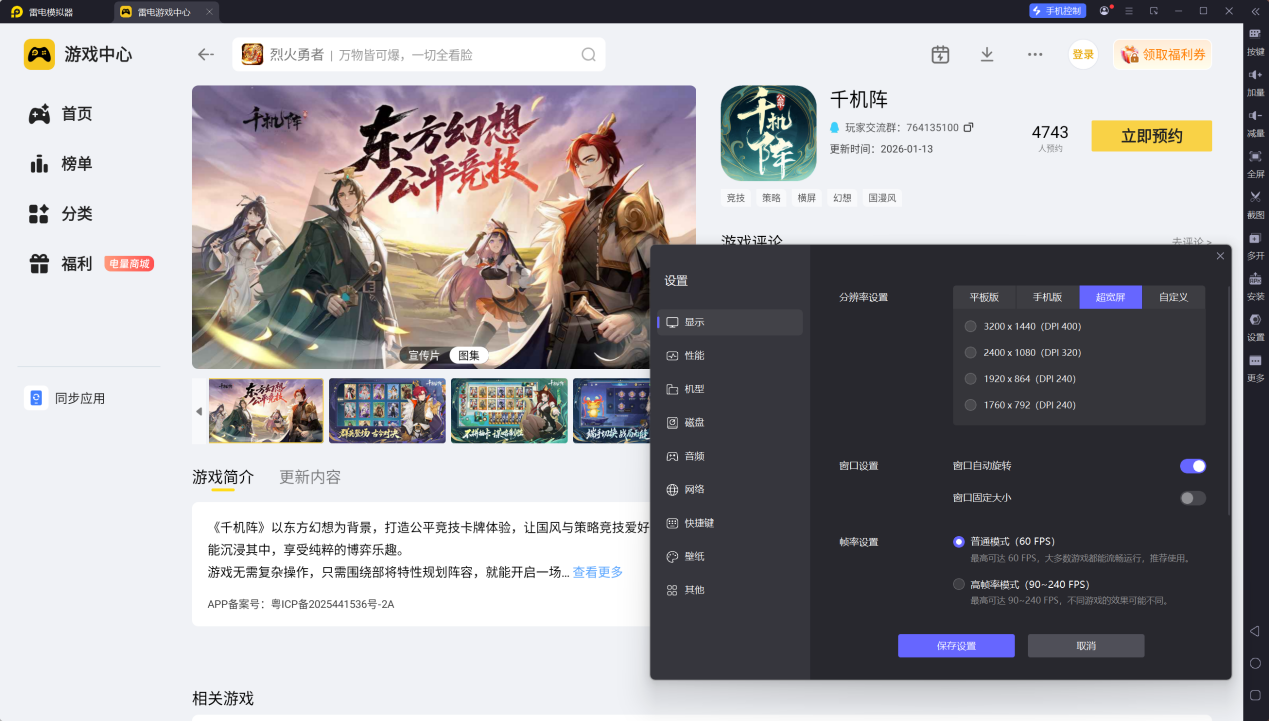Screen dimensions: 1269x721
Task: Go to 首页 in game center sidebar
Action: [61, 114]
